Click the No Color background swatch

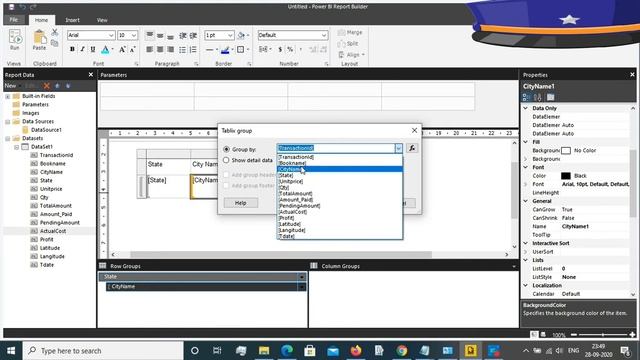pos(566,151)
